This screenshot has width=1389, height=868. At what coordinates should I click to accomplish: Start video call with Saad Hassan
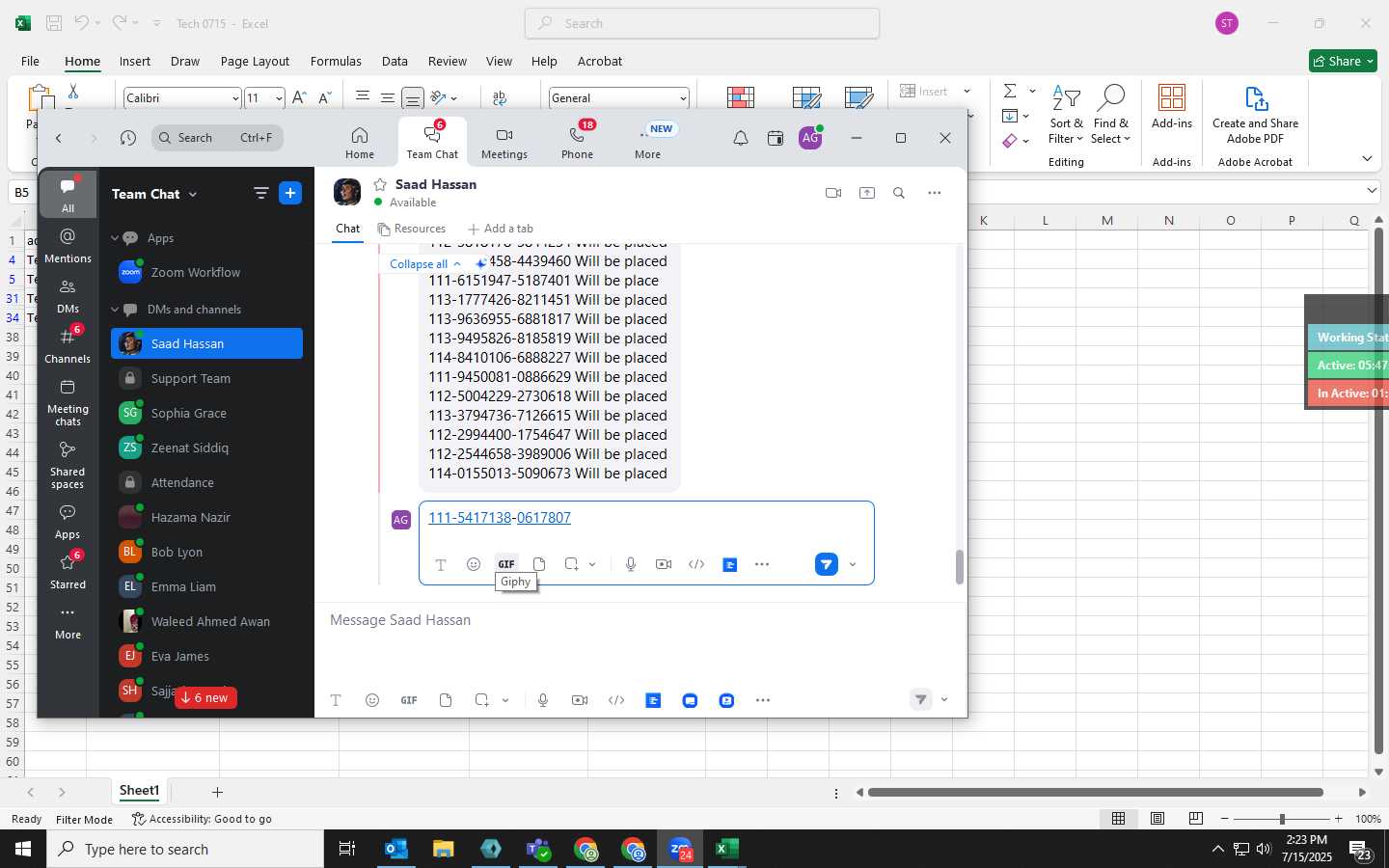pos(833,193)
